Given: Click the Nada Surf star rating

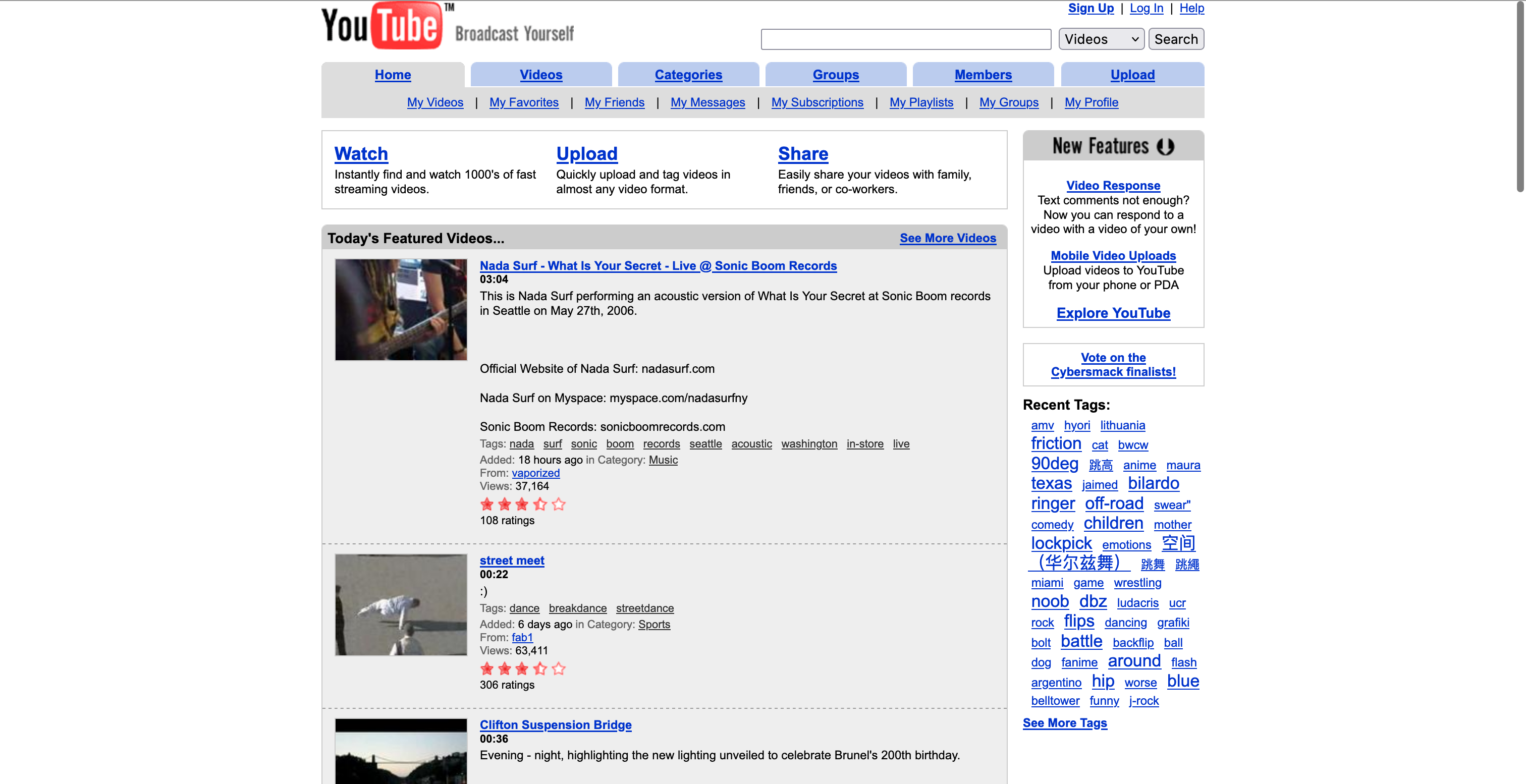Looking at the screenshot, I should point(522,505).
